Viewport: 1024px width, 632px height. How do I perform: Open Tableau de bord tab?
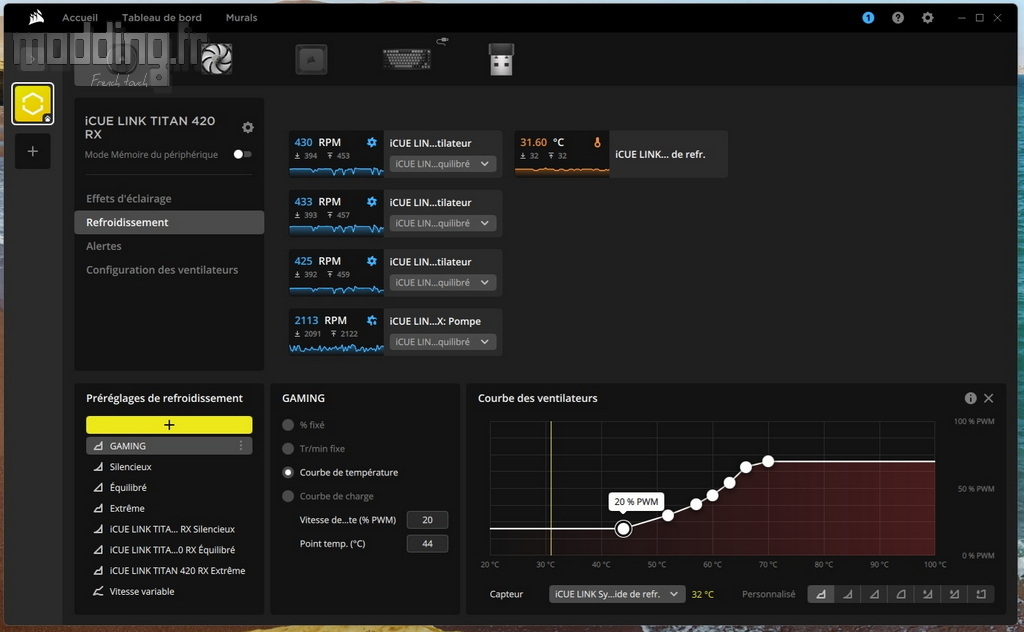tap(161, 18)
